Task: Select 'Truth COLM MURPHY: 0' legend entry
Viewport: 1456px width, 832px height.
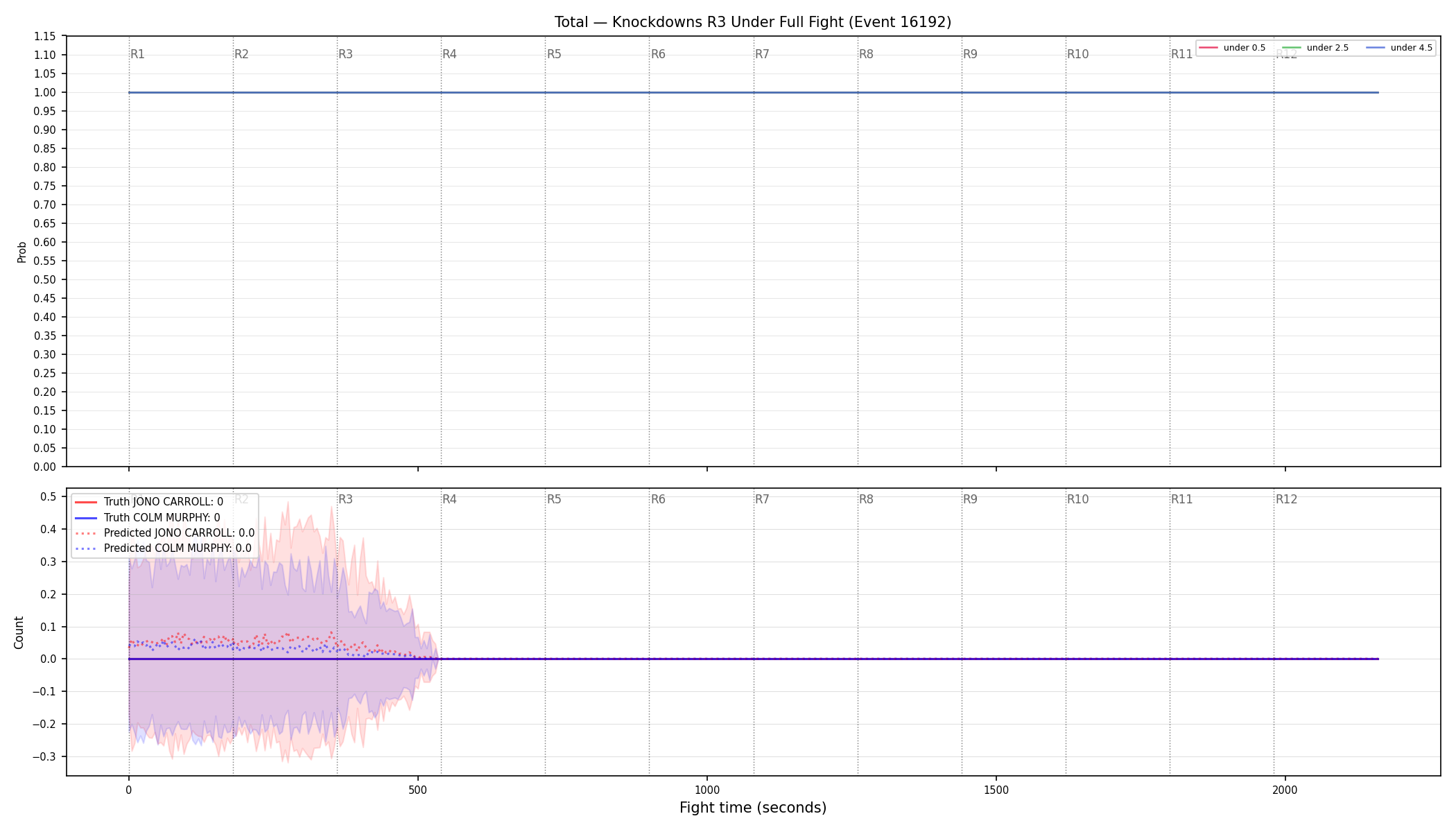Action: click(148, 518)
